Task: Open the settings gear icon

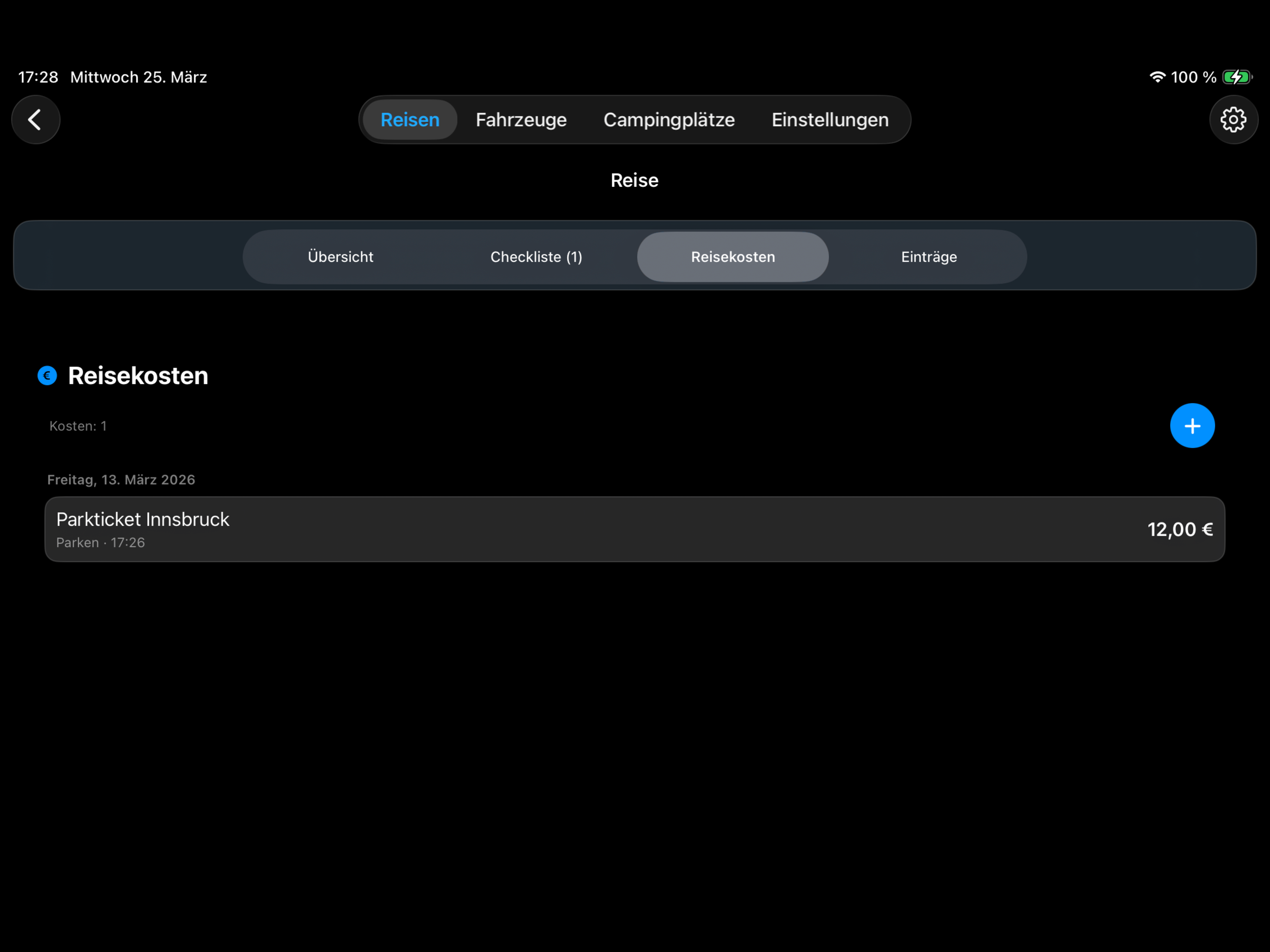Action: coord(1233,119)
